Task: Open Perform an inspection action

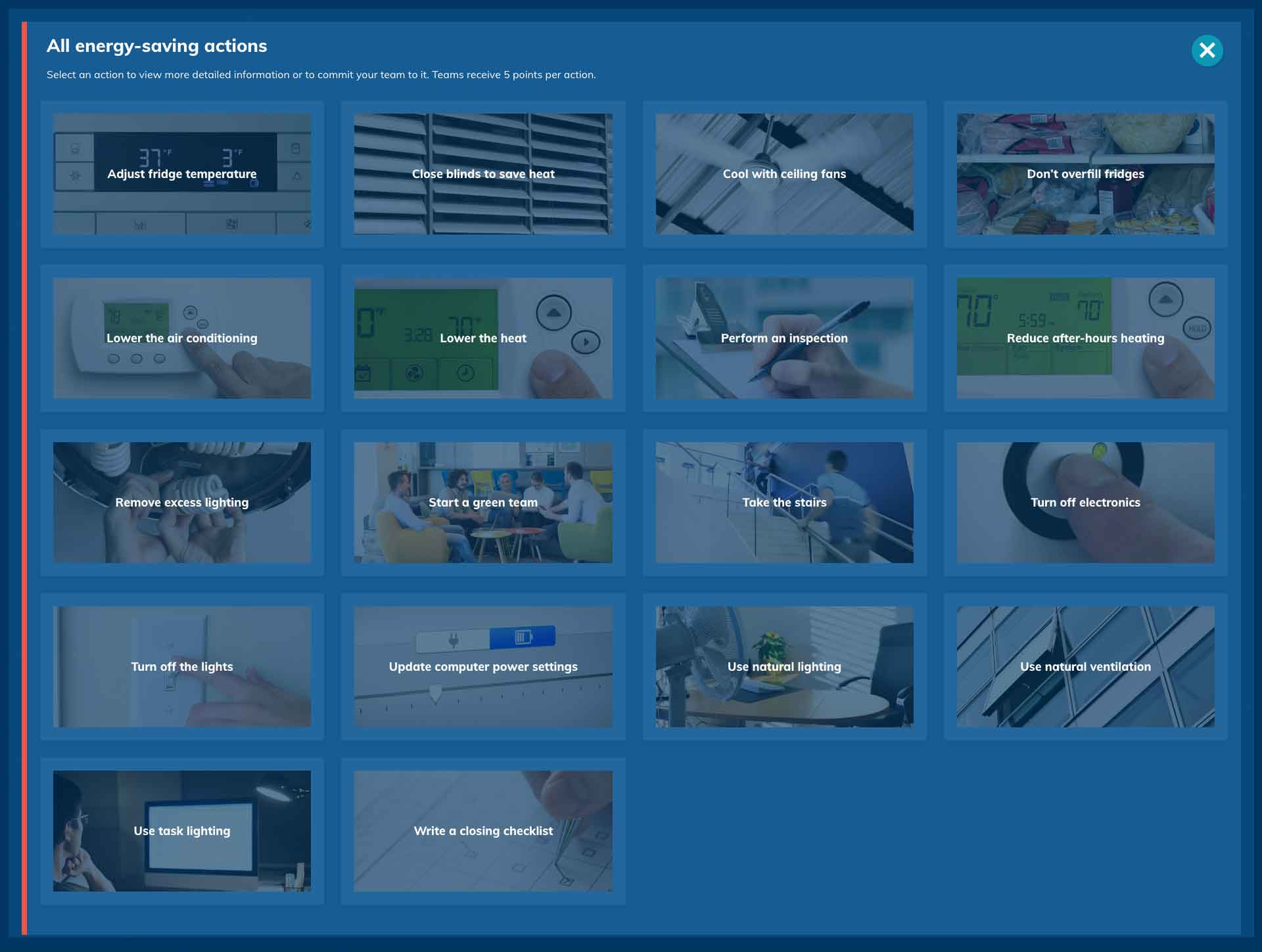Action: [784, 338]
